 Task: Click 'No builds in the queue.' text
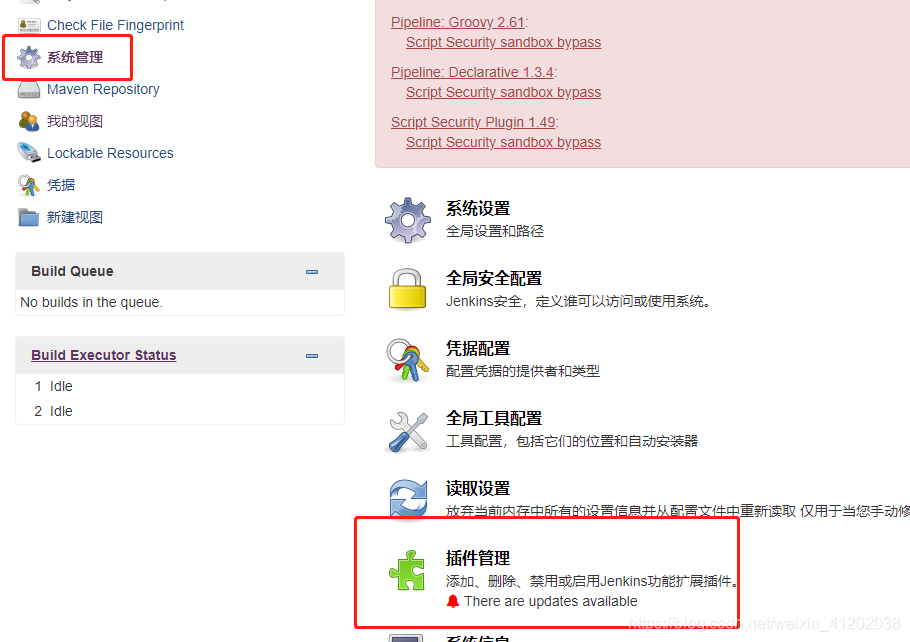92,302
